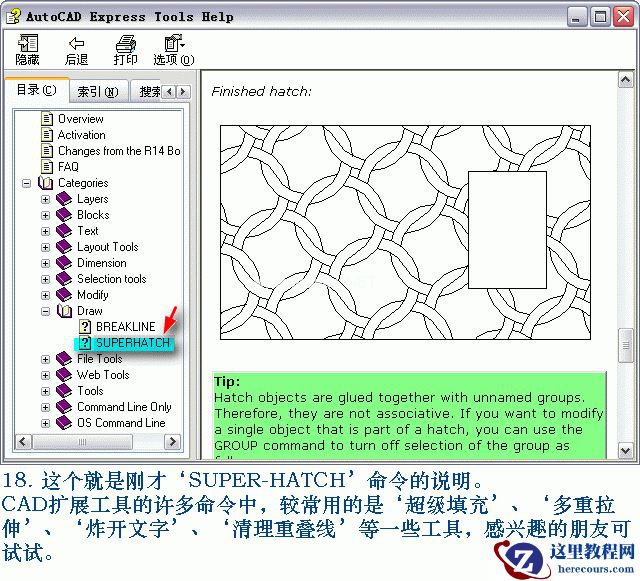
Task: Click the help window title bar icon
Action: tap(13, 17)
